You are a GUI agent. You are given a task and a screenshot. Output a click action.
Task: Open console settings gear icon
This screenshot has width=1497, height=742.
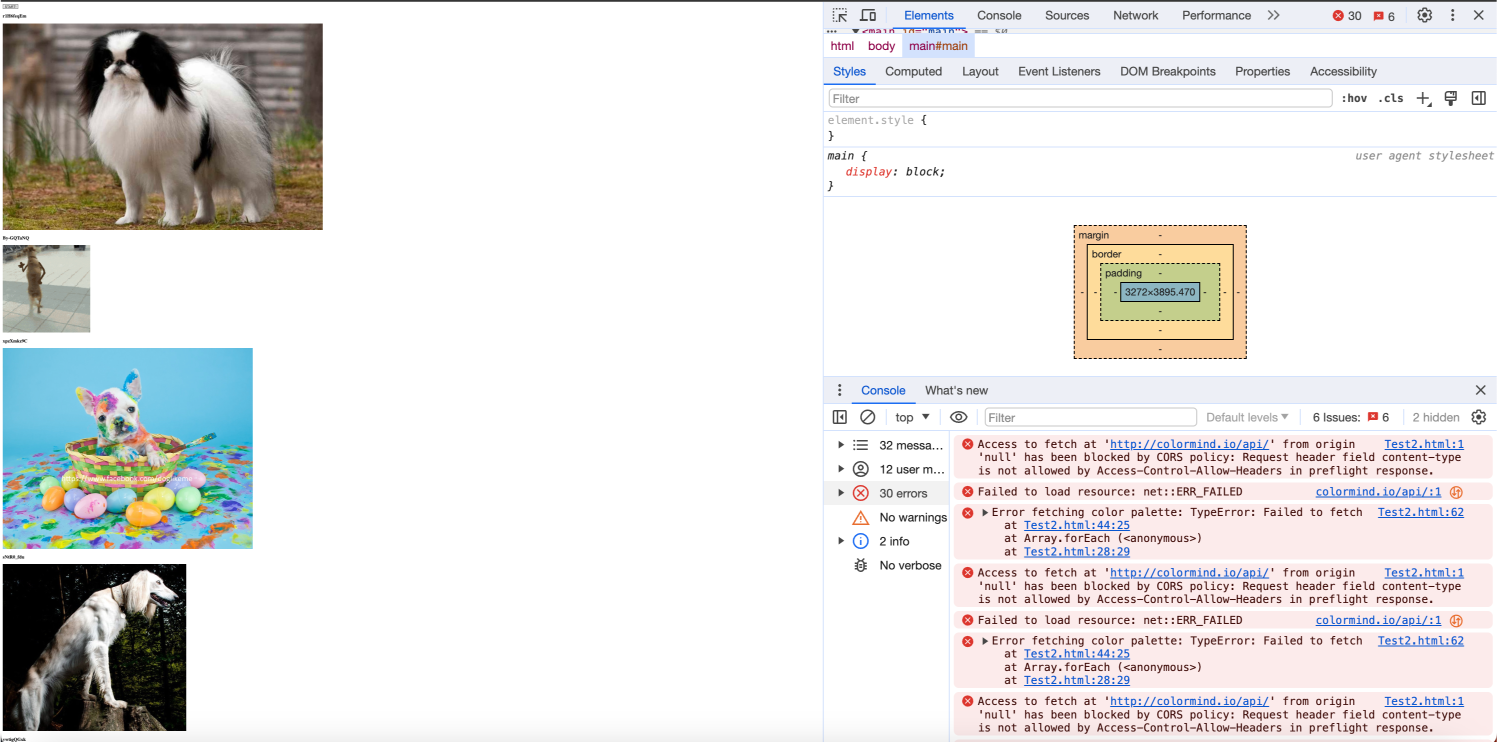click(1479, 417)
